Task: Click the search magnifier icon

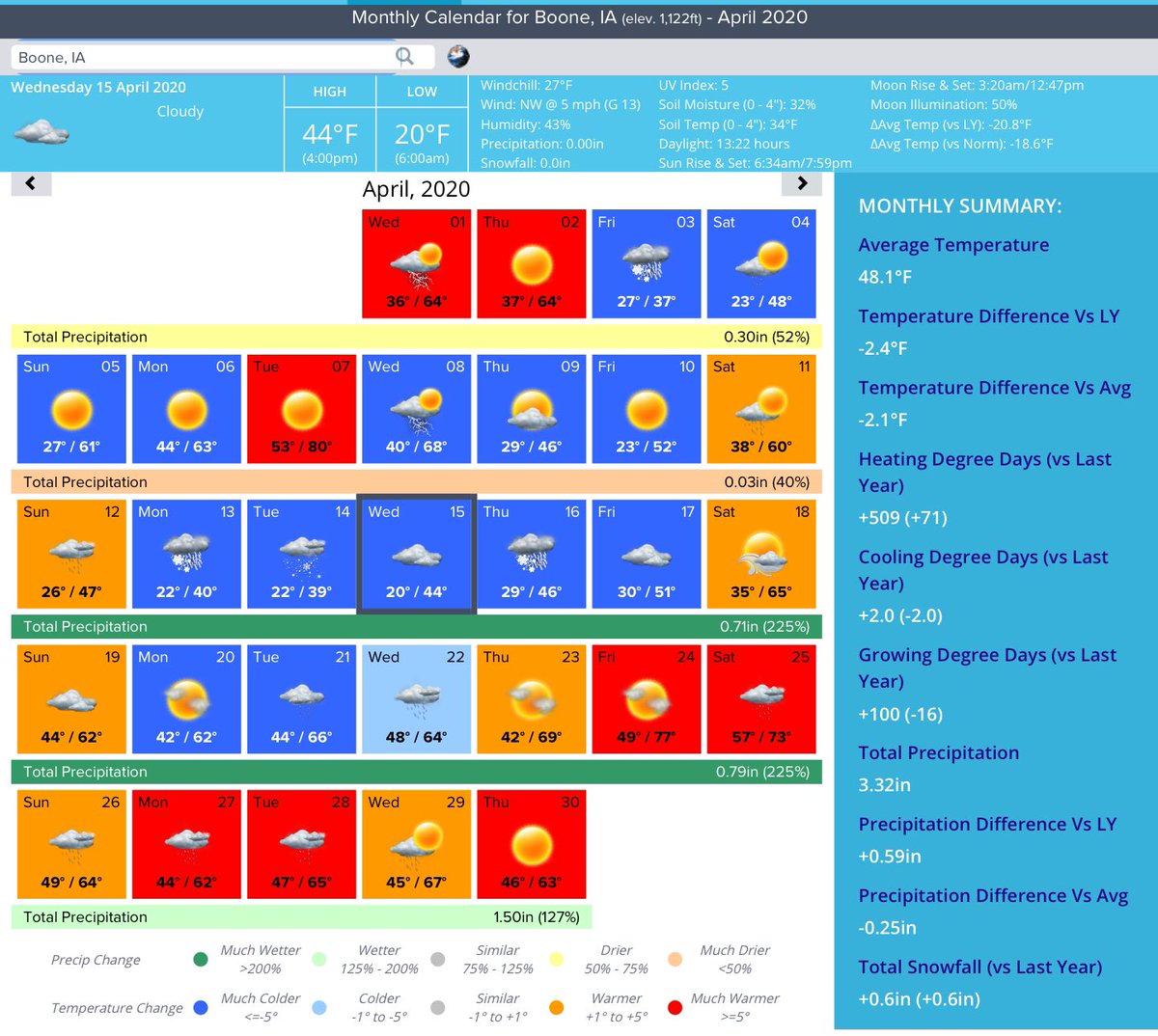Action: click(x=404, y=57)
